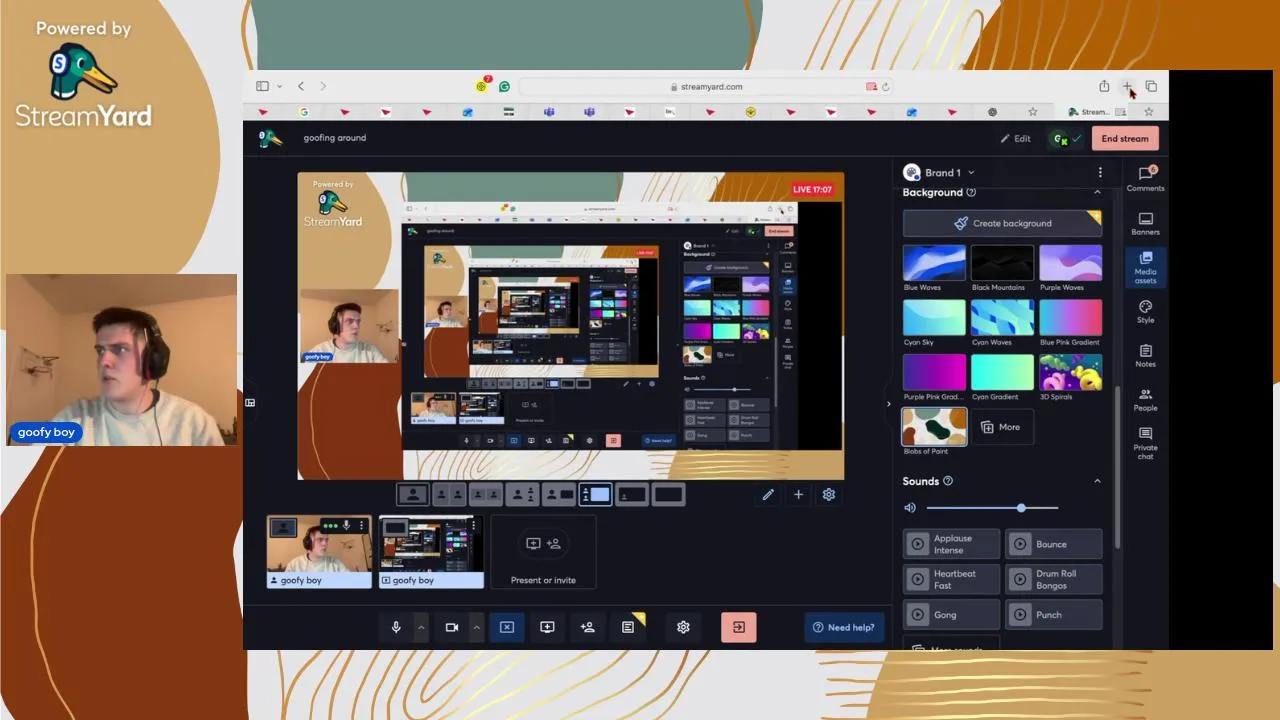
Task: Collapse the Sounds section
Action: 1097,481
